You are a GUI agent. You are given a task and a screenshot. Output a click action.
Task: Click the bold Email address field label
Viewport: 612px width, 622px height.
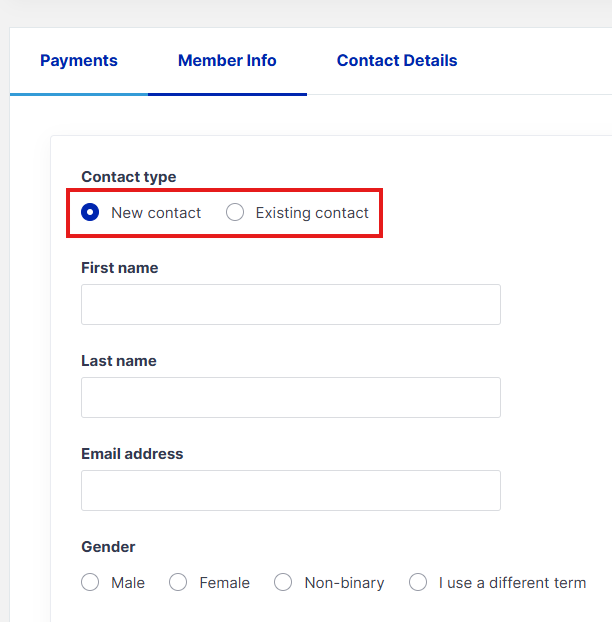tap(132, 454)
